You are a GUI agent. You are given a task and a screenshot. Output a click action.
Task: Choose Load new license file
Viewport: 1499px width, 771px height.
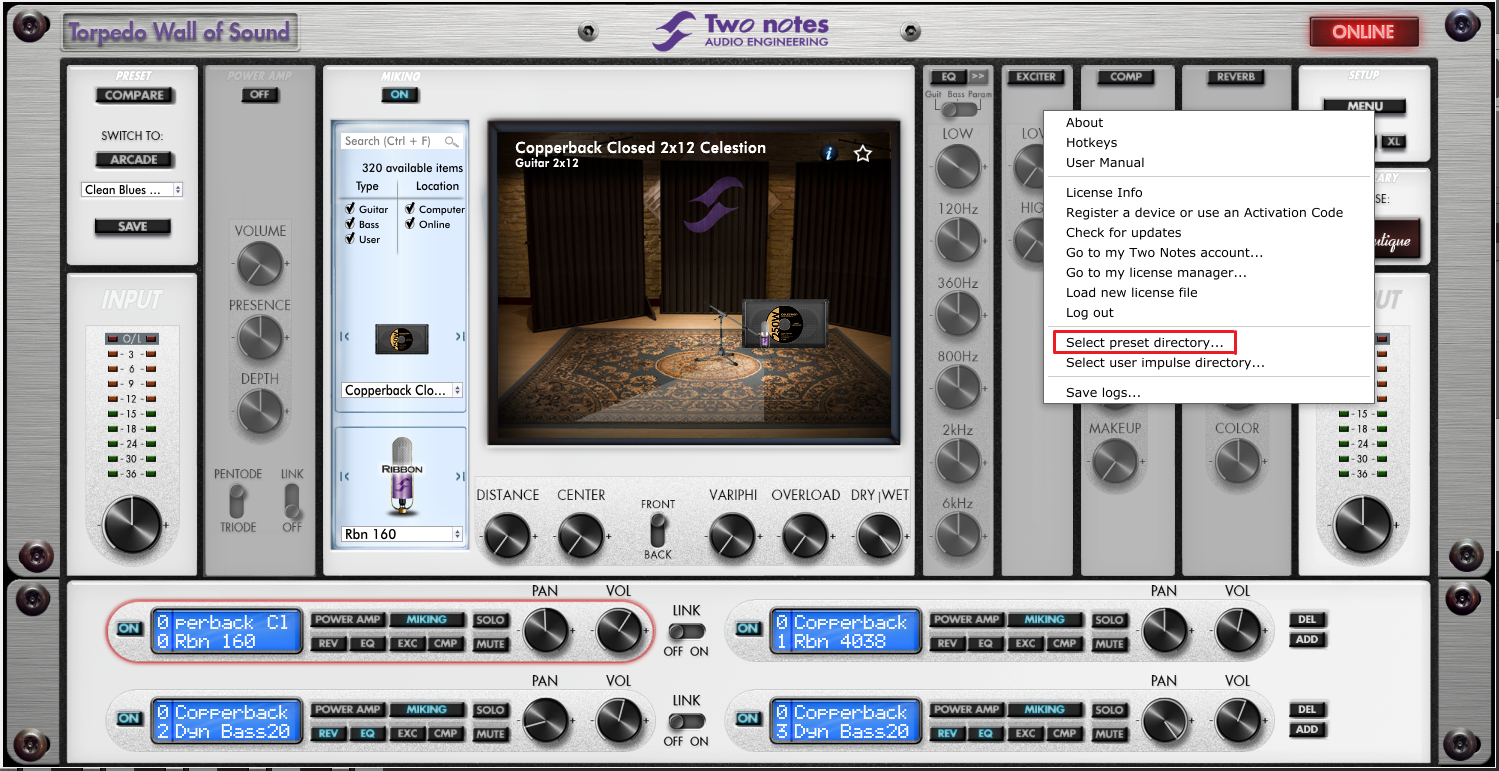pos(1131,293)
